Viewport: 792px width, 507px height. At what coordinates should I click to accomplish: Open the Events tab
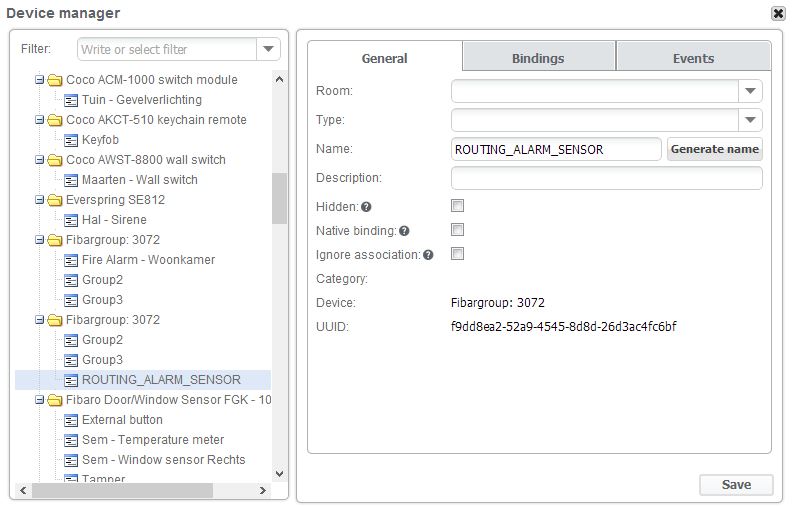coord(693,58)
